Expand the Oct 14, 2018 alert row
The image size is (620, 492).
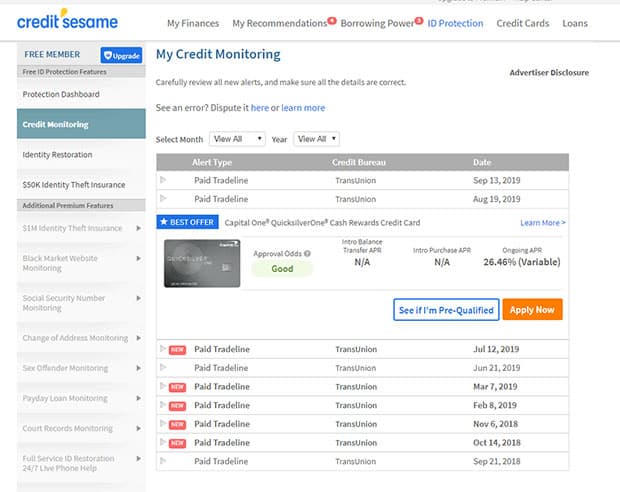tap(163, 442)
